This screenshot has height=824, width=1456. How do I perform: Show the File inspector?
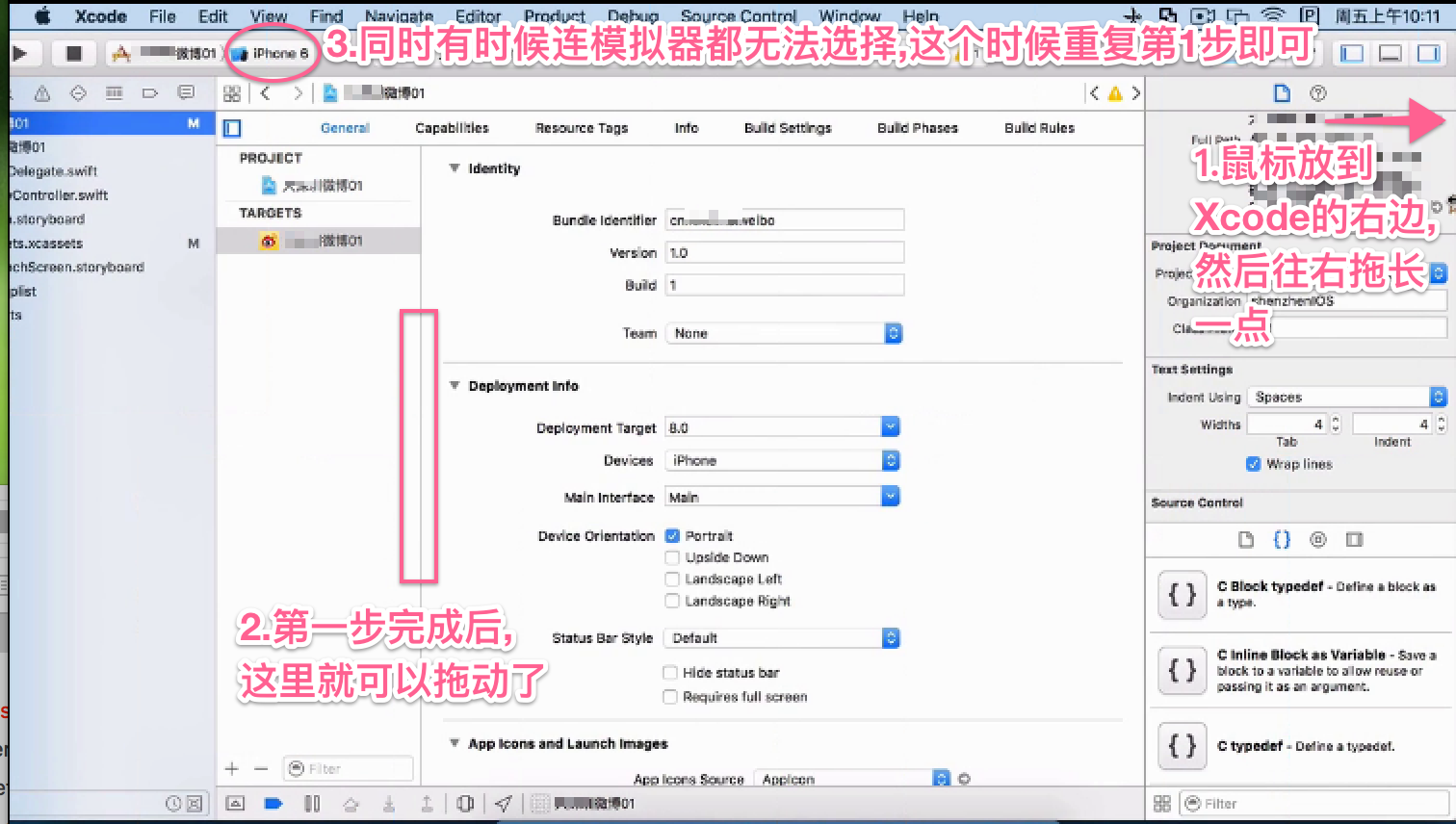(x=1282, y=93)
